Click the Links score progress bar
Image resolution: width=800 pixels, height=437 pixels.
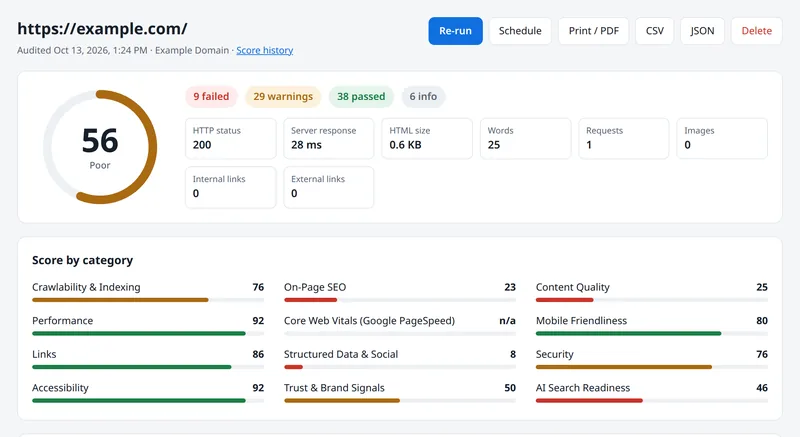[x=148, y=367]
